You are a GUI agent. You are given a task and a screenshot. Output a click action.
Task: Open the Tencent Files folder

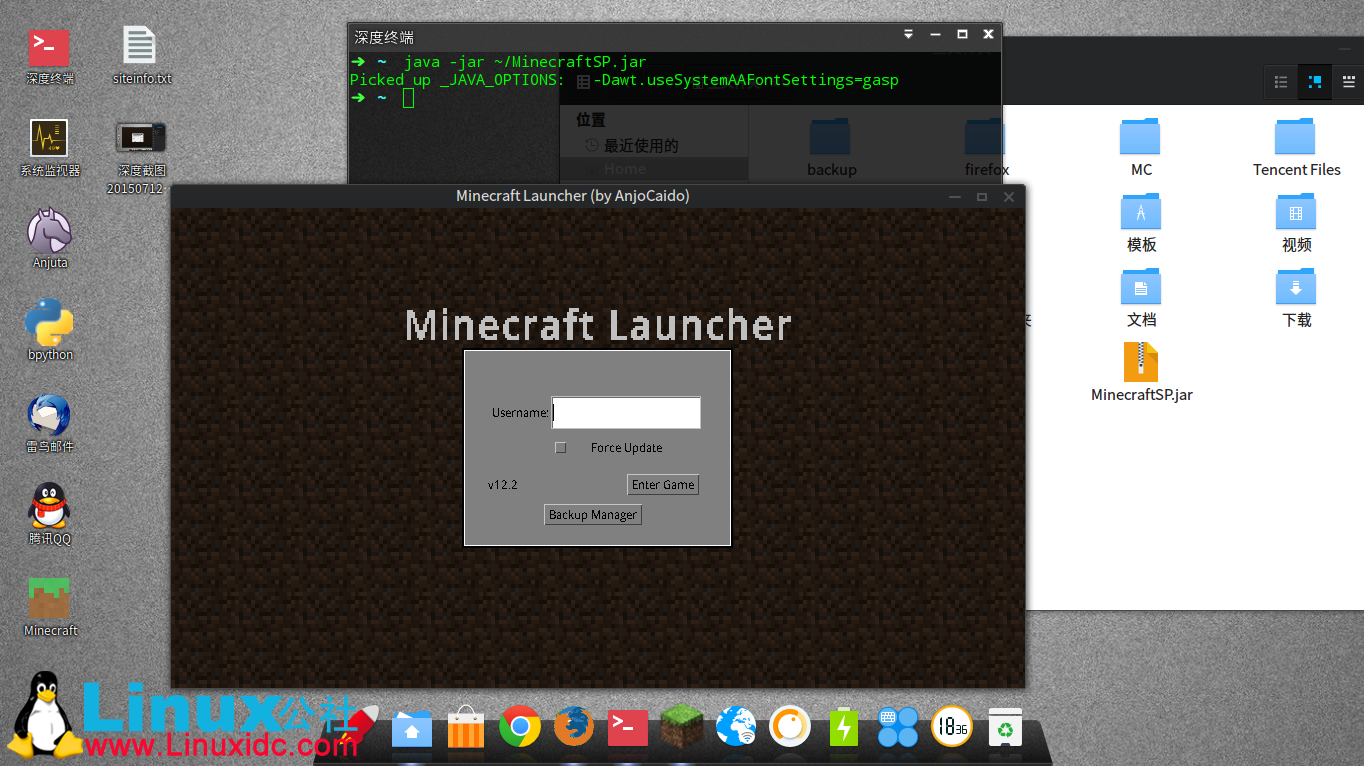coord(1296,147)
